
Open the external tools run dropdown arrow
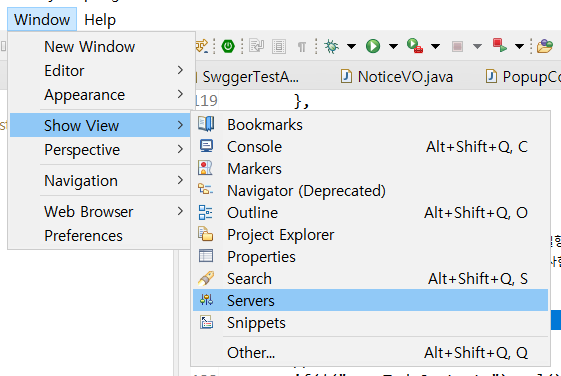(x=435, y=46)
